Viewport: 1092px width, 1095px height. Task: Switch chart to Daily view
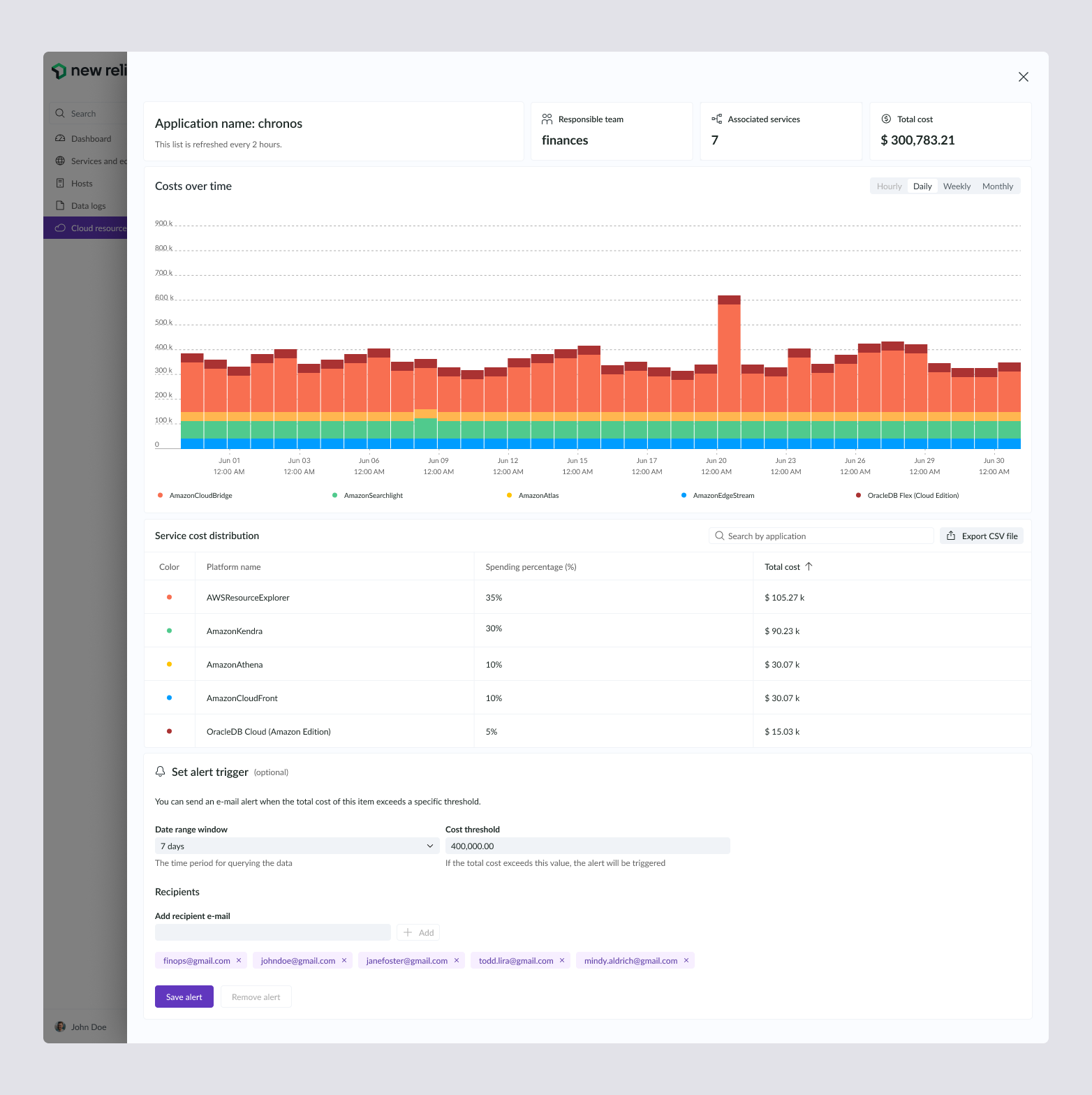point(922,186)
